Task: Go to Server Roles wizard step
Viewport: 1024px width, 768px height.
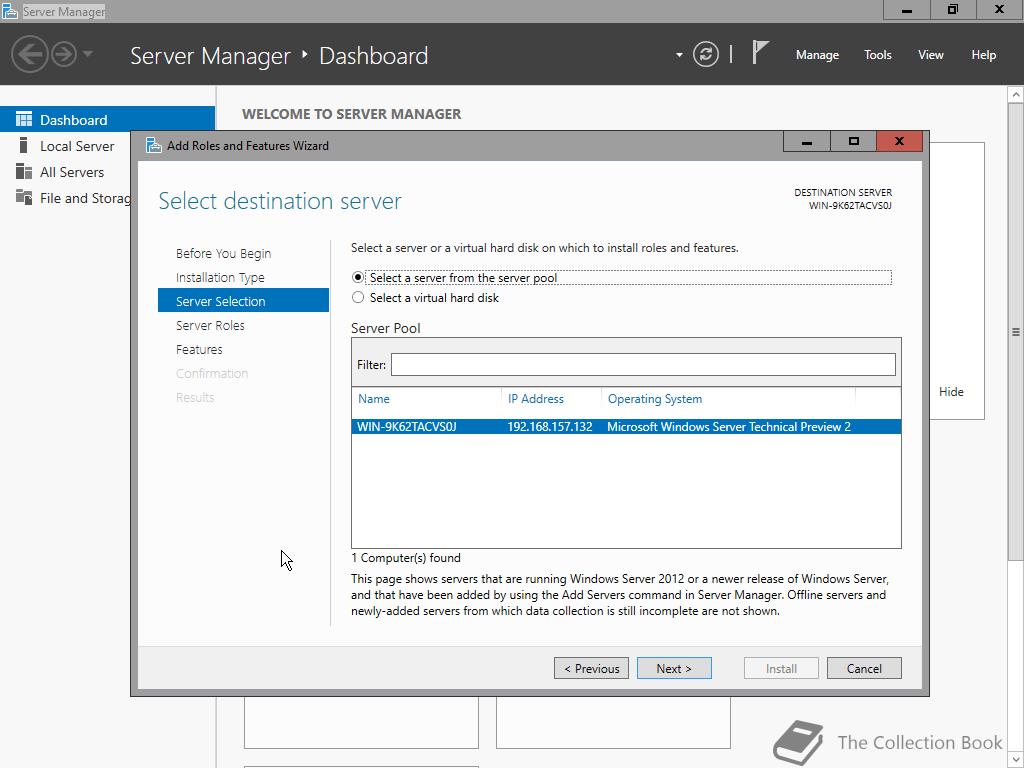Action: coord(210,325)
